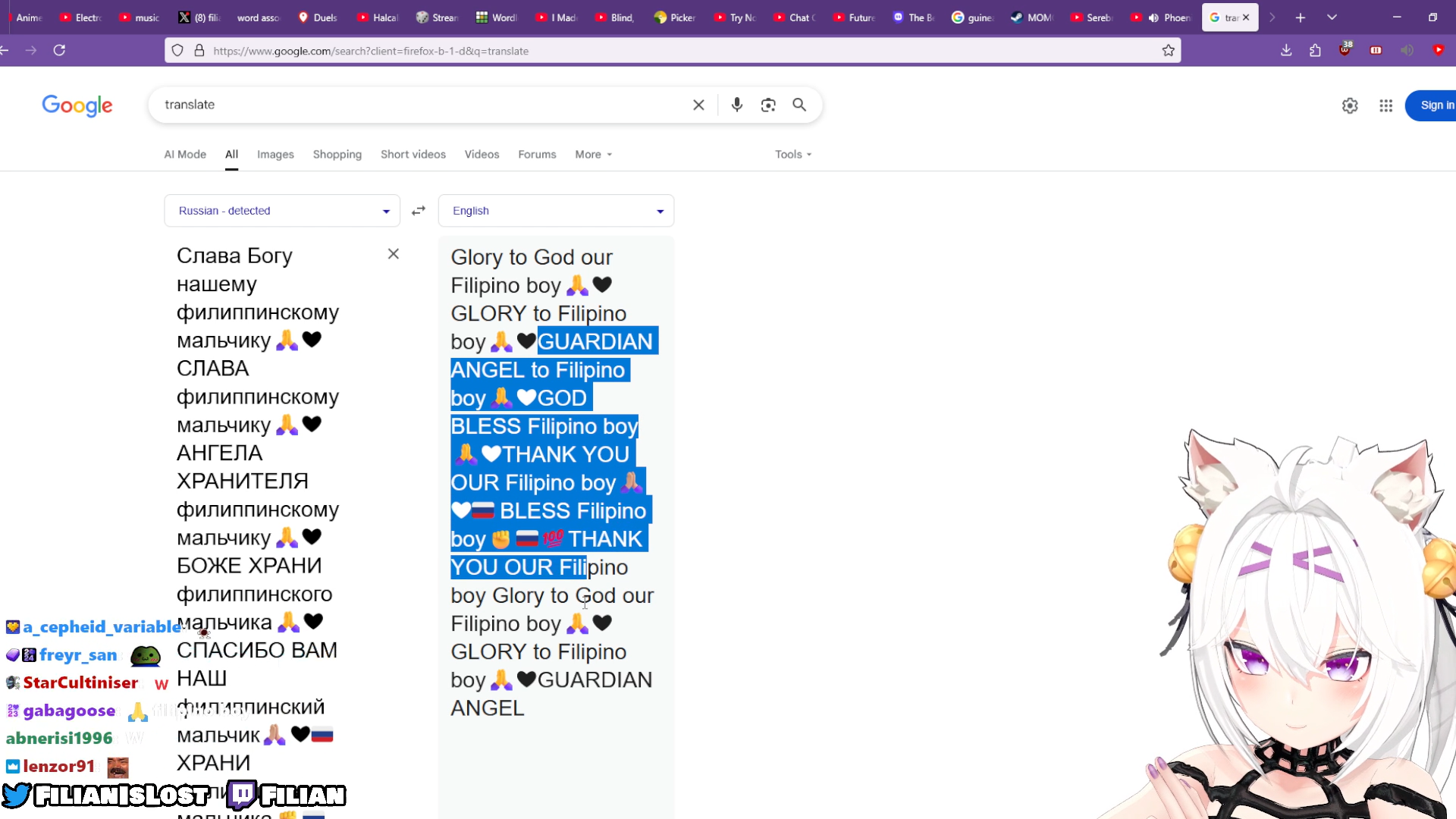The image size is (1456, 819).
Task: Switch to the Short videos tab
Action: click(x=413, y=154)
